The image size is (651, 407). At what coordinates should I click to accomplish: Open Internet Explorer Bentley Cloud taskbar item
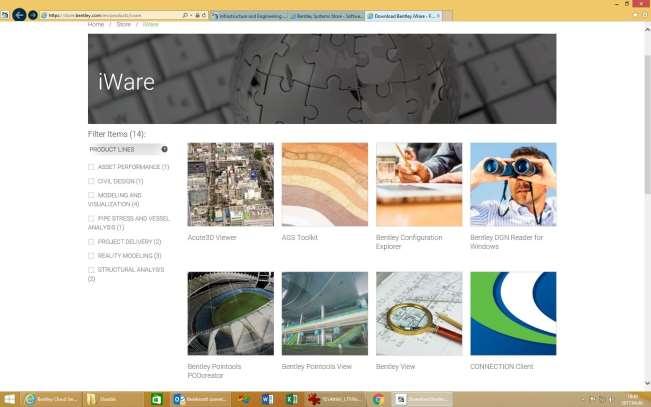coord(51,400)
